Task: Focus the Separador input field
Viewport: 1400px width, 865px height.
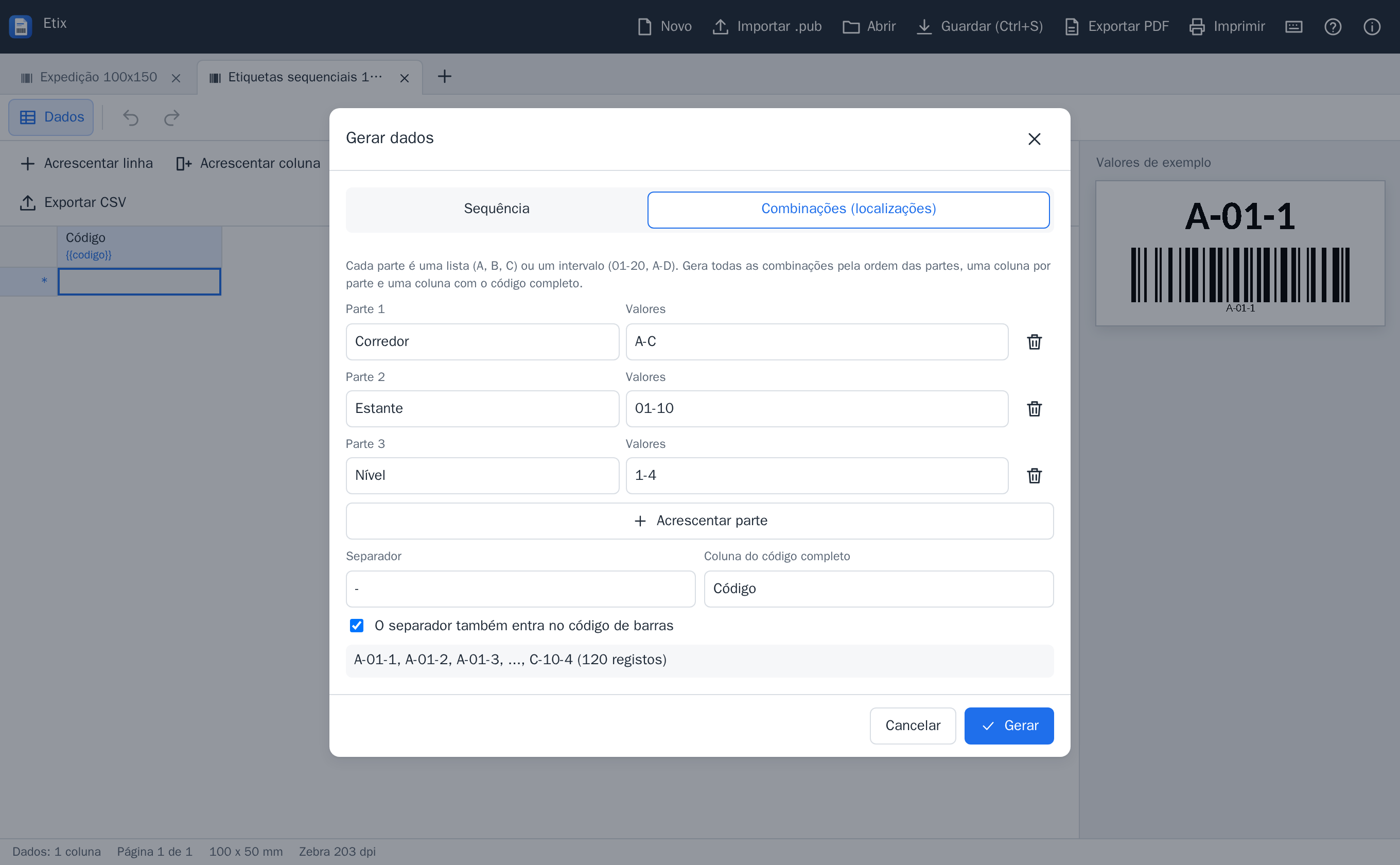Action: coord(520,589)
